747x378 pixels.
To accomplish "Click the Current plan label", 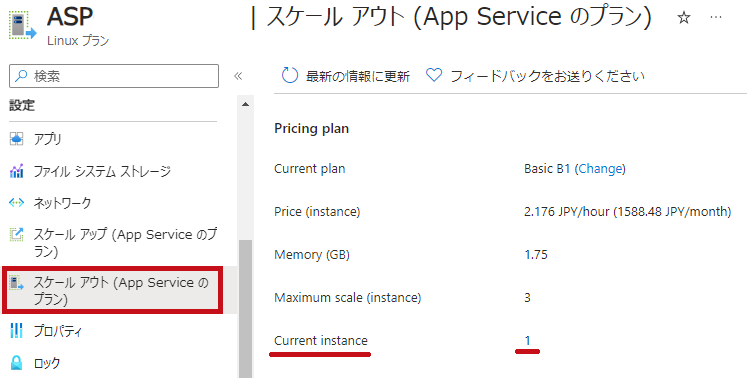I will click(x=310, y=169).
